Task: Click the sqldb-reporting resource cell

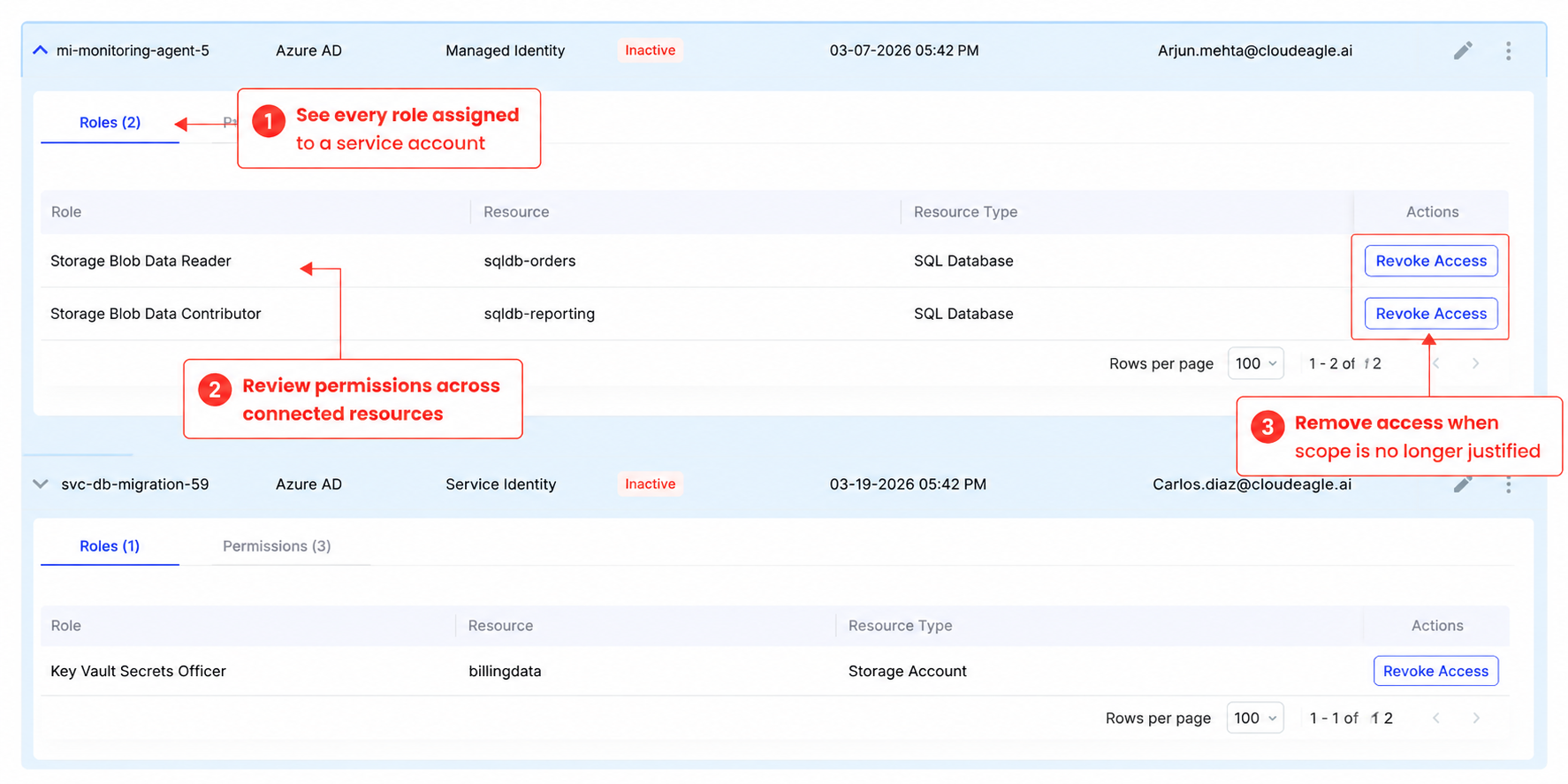Action: (x=539, y=314)
